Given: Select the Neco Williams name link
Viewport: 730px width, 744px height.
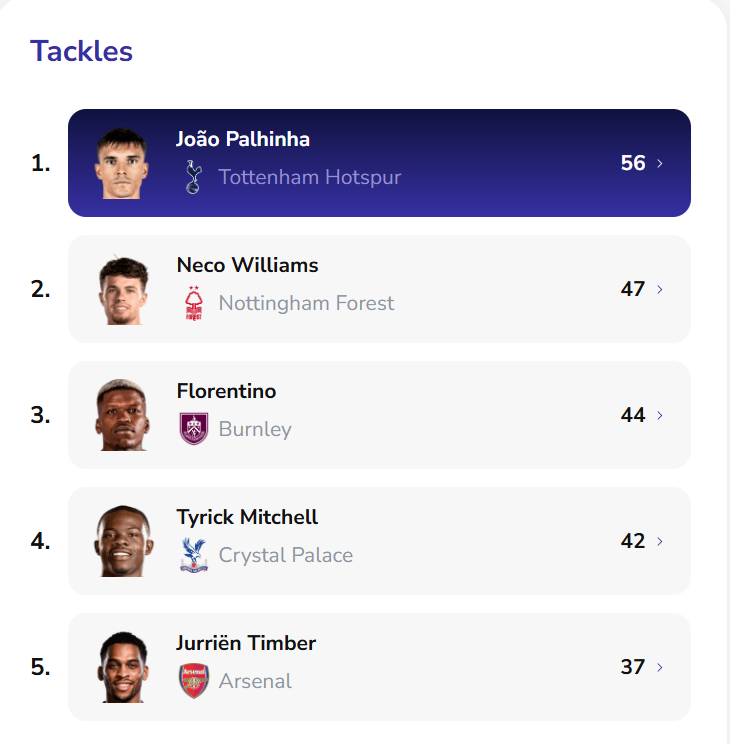Looking at the screenshot, I should click(247, 265).
